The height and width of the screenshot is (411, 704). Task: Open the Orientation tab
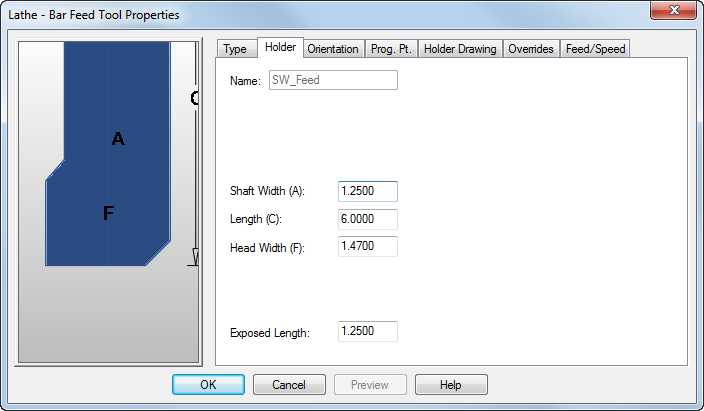(x=333, y=49)
